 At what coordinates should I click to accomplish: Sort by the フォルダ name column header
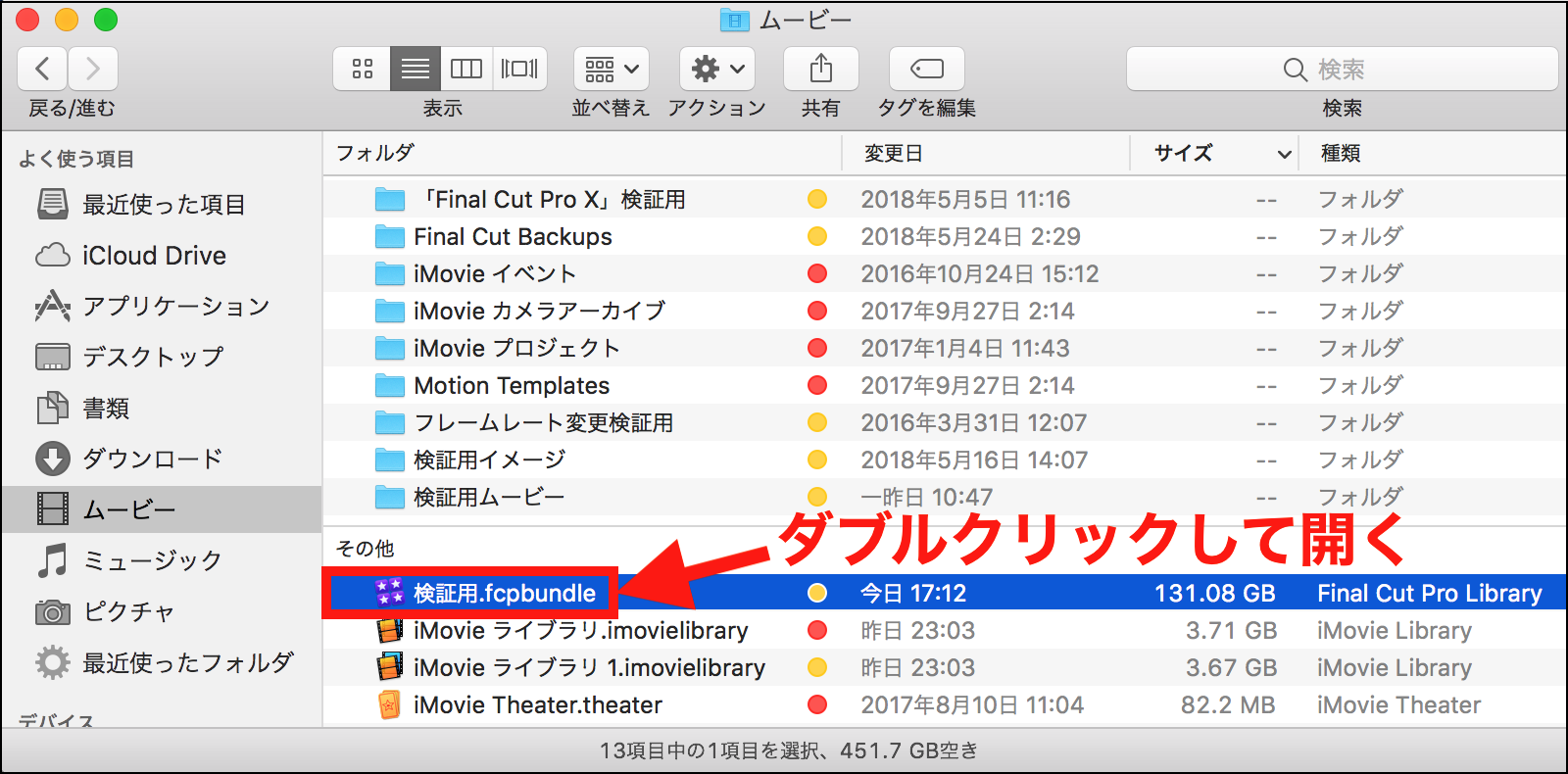(582, 153)
